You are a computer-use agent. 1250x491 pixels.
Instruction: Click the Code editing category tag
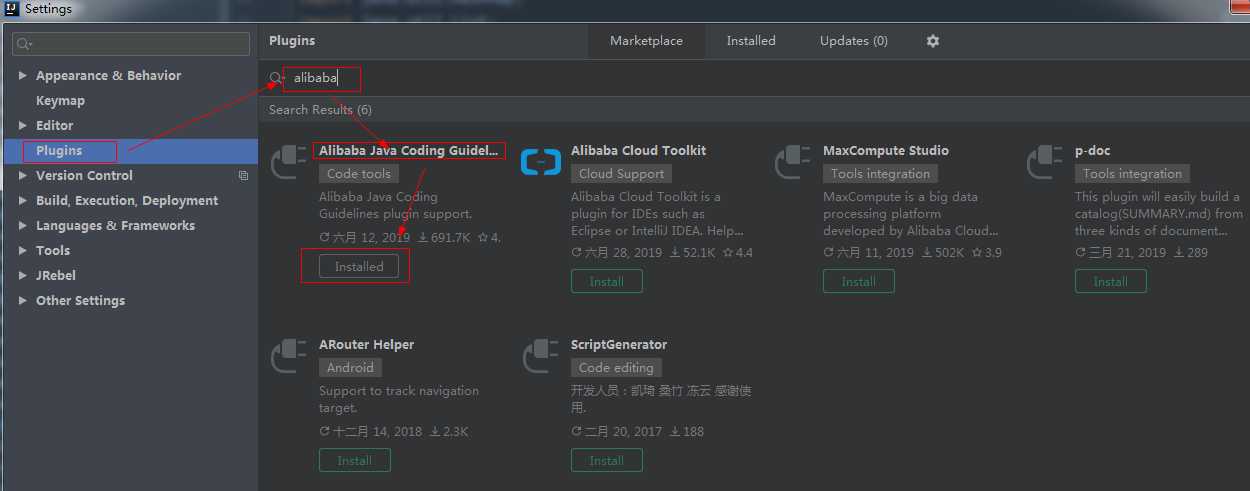[x=616, y=368]
